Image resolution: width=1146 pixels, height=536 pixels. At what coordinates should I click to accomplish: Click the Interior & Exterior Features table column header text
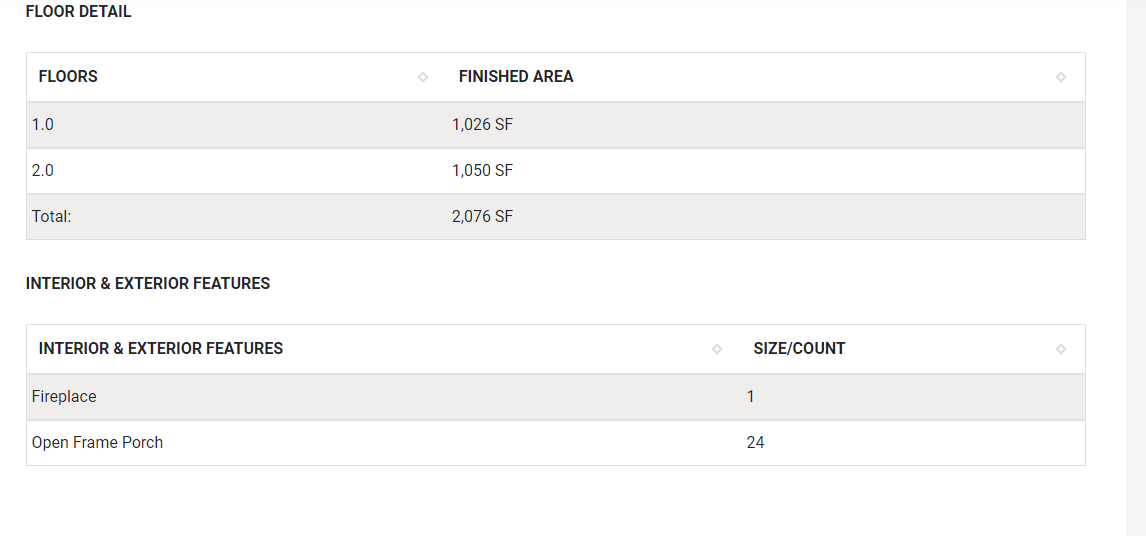click(161, 349)
